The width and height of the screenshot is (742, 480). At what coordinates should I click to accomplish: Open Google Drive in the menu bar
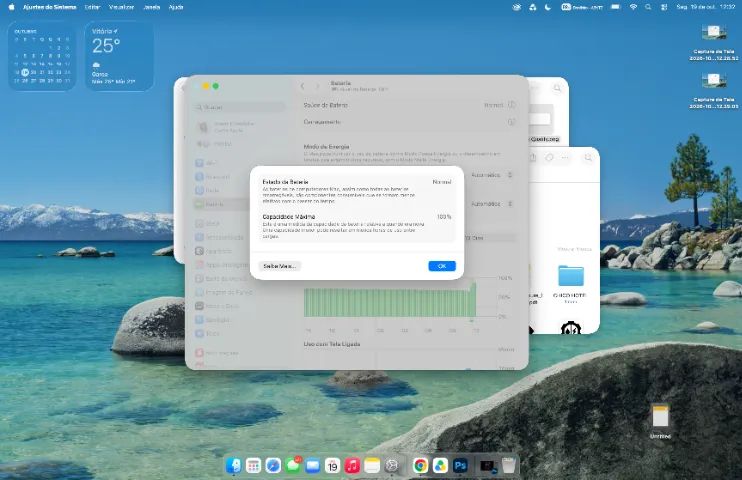pyautogui.click(x=532, y=7)
